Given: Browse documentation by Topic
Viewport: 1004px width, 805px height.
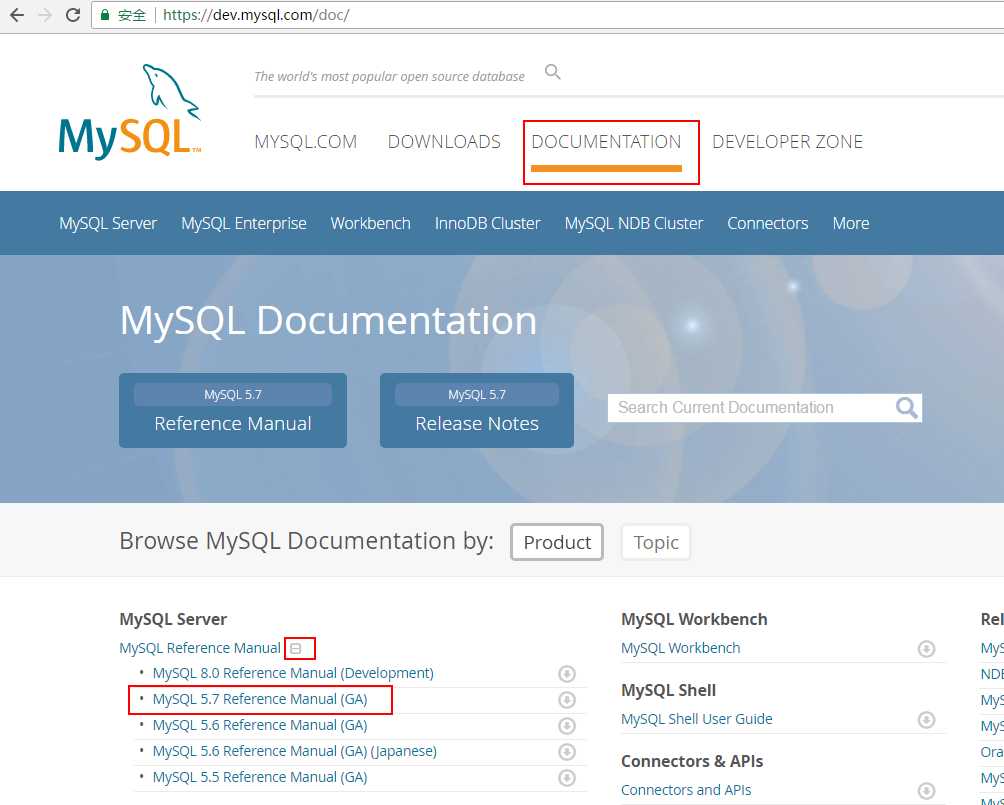Looking at the screenshot, I should click(x=656, y=542).
